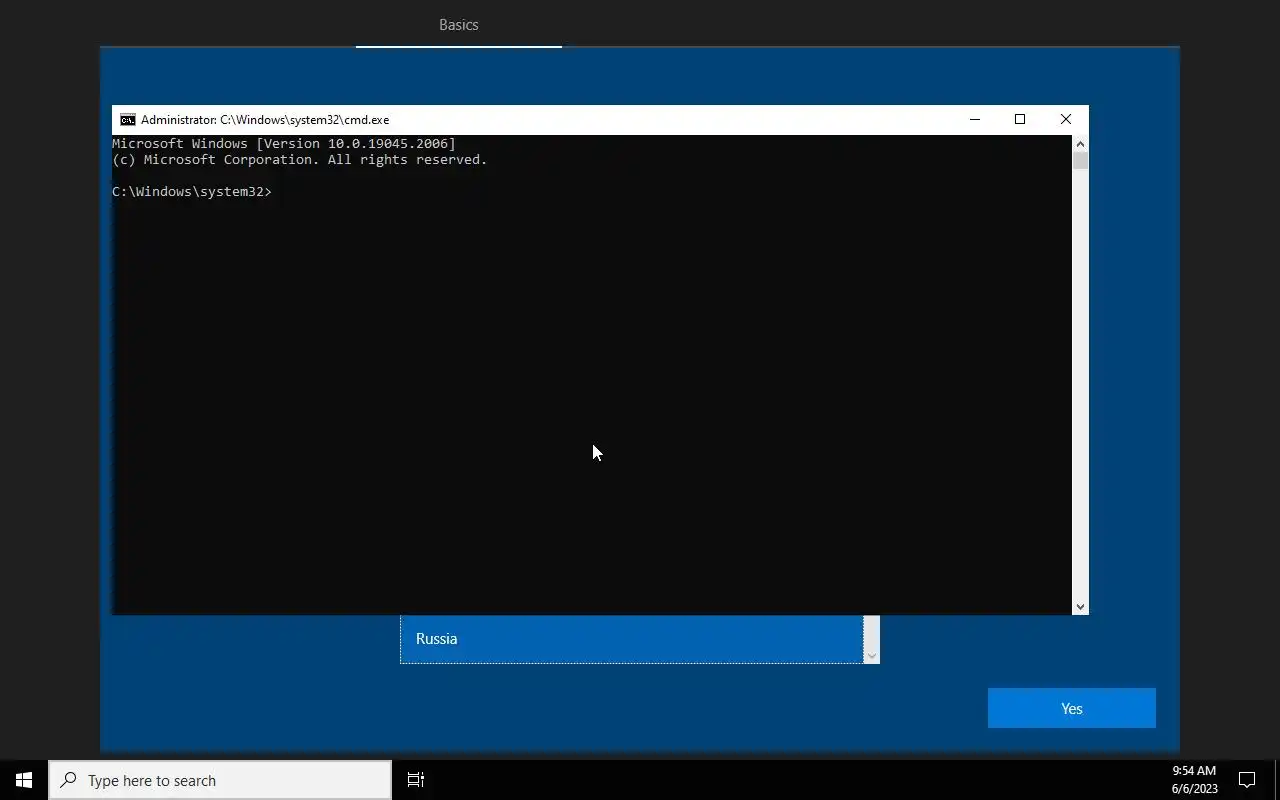Open Task View on the taskbar
The height and width of the screenshot is (800, 1280).
[416, 780]
